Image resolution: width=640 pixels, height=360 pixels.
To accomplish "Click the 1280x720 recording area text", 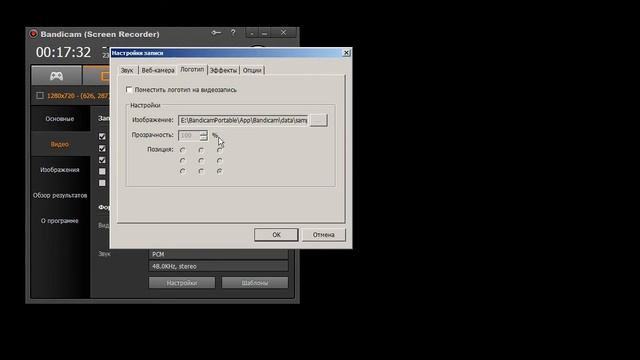I will coord(78,96).
